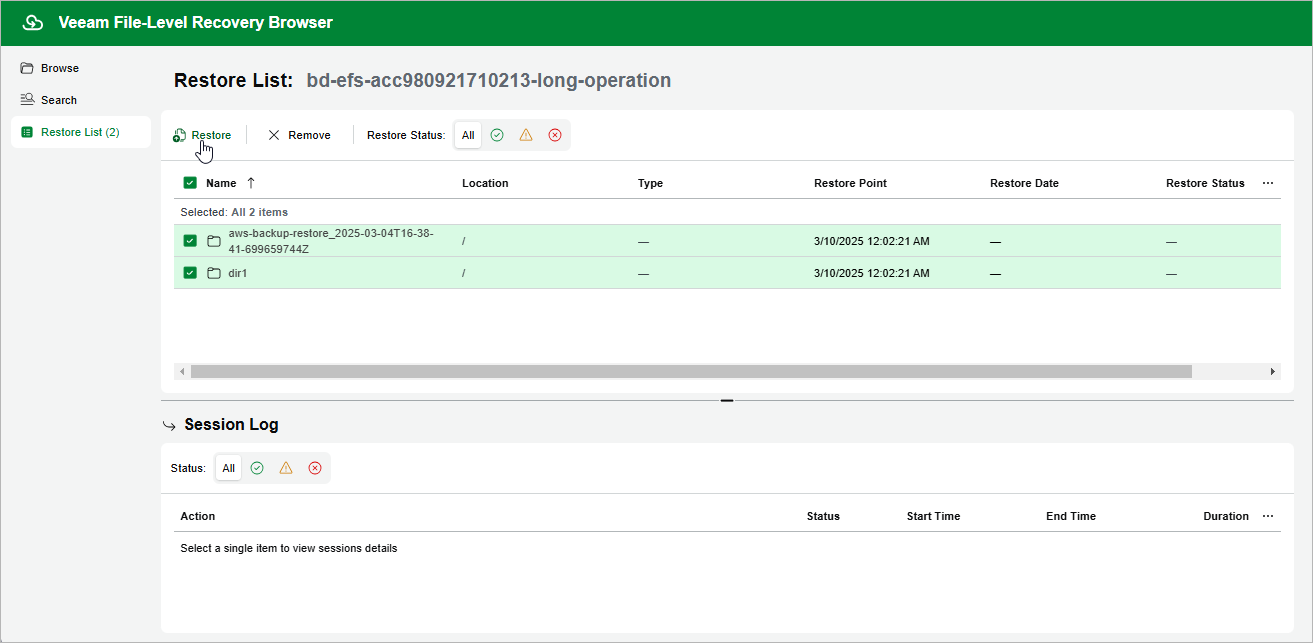1313x643 pixels.
Task: Select the All filter in Session Log
Action: click(228, 467)
